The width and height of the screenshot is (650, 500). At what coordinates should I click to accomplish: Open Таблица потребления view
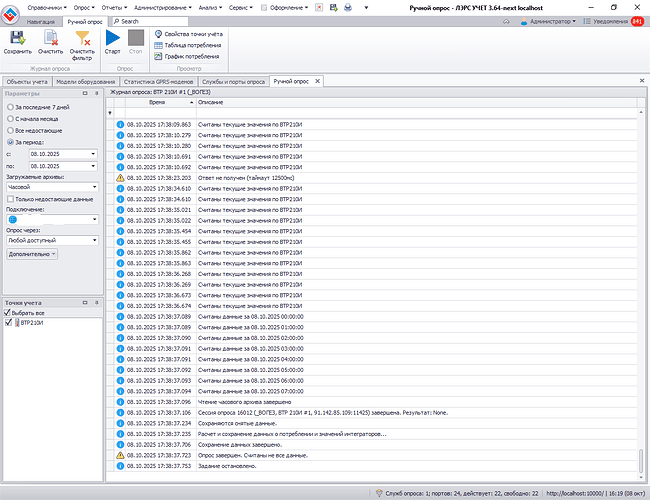click(194, 46)
